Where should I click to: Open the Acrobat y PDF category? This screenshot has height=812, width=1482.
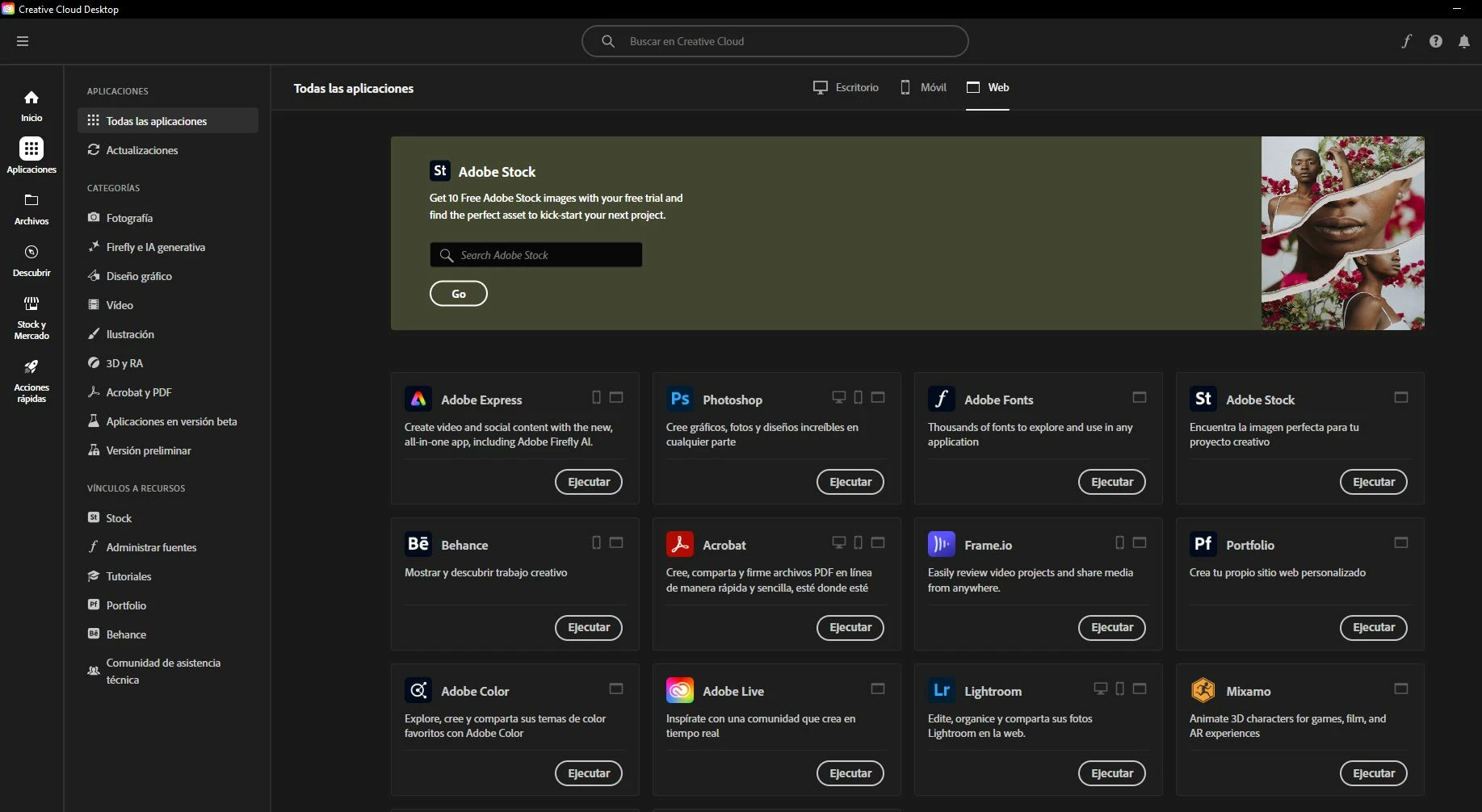click(168, 392)
